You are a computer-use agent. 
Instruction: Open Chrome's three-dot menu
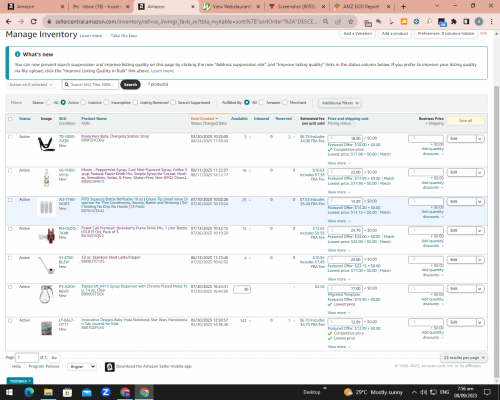[491, 21]
